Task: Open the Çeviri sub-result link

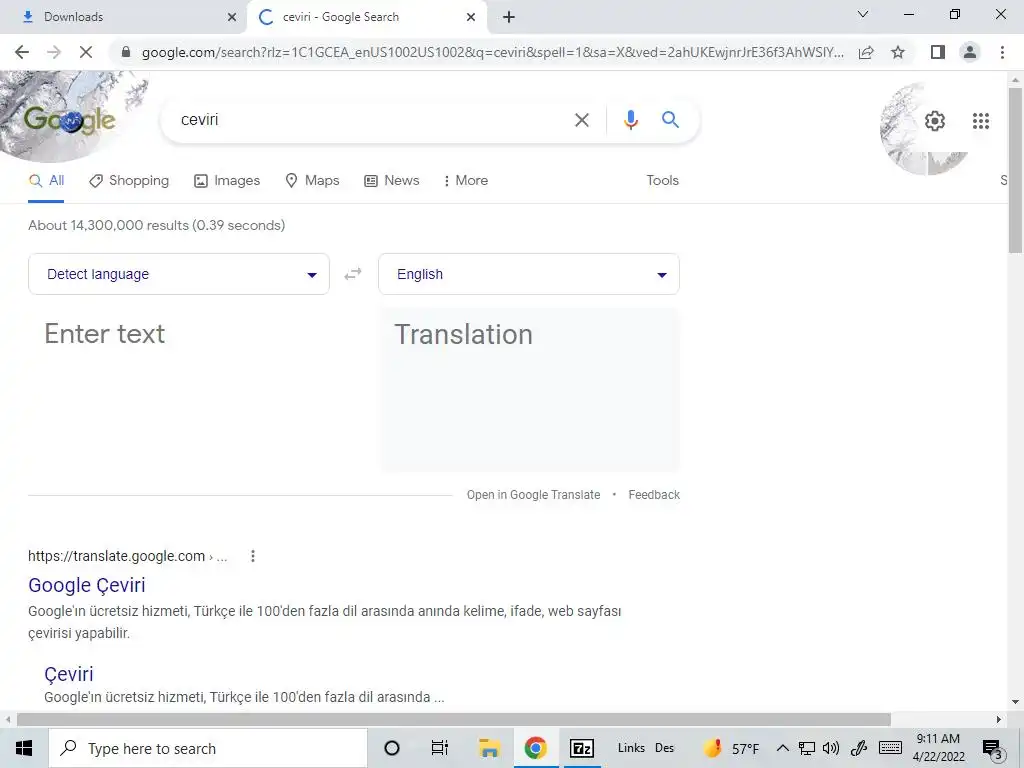Action: coord(69,674)
